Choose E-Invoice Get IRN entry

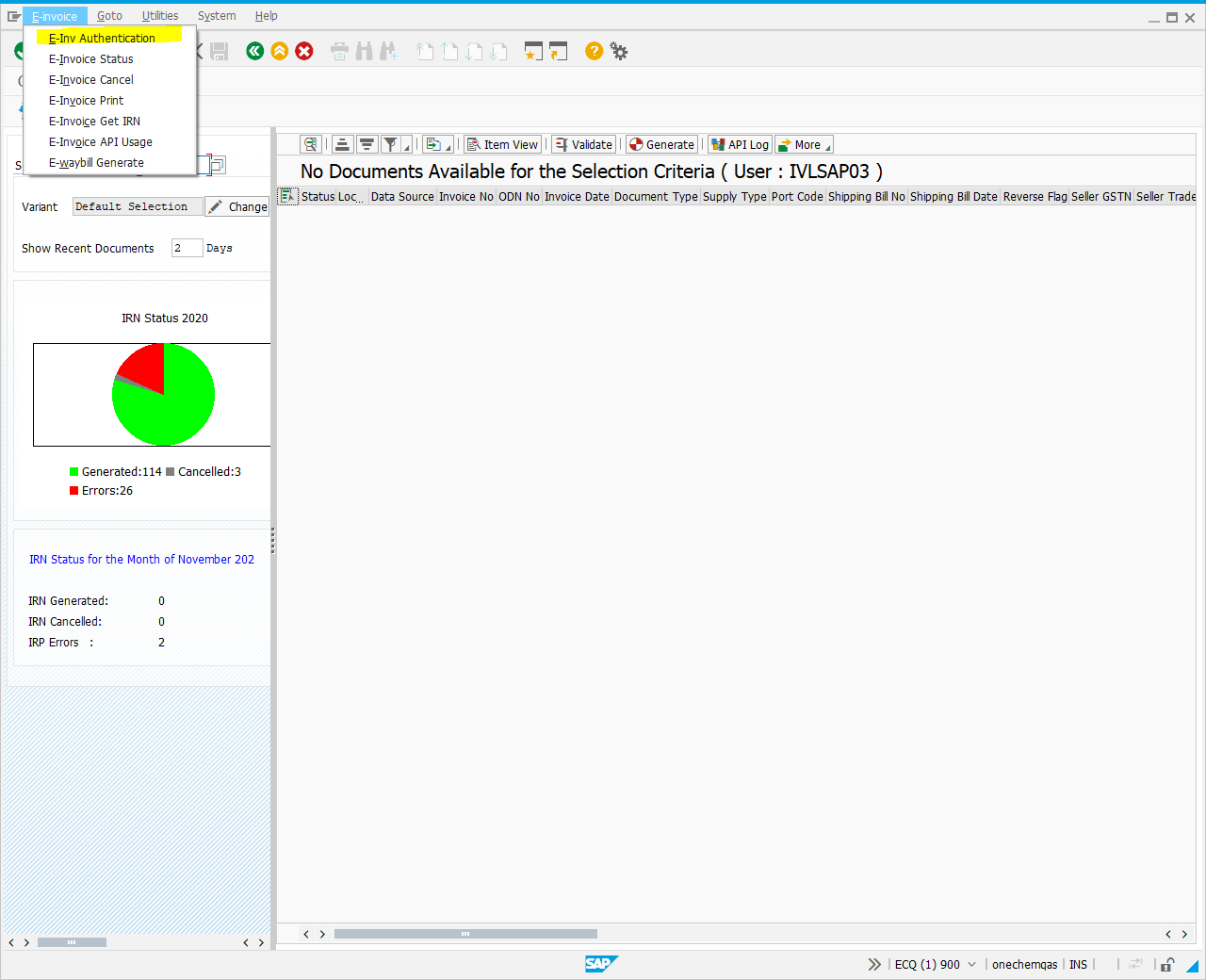click(94, 121)
